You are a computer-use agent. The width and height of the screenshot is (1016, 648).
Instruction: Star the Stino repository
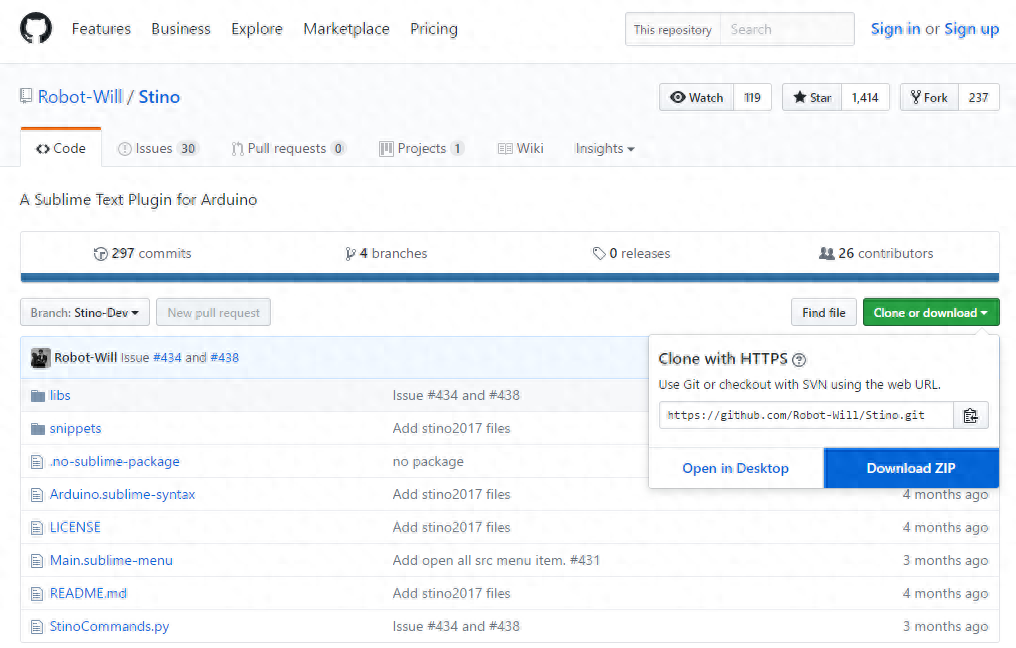click(812, 97)
